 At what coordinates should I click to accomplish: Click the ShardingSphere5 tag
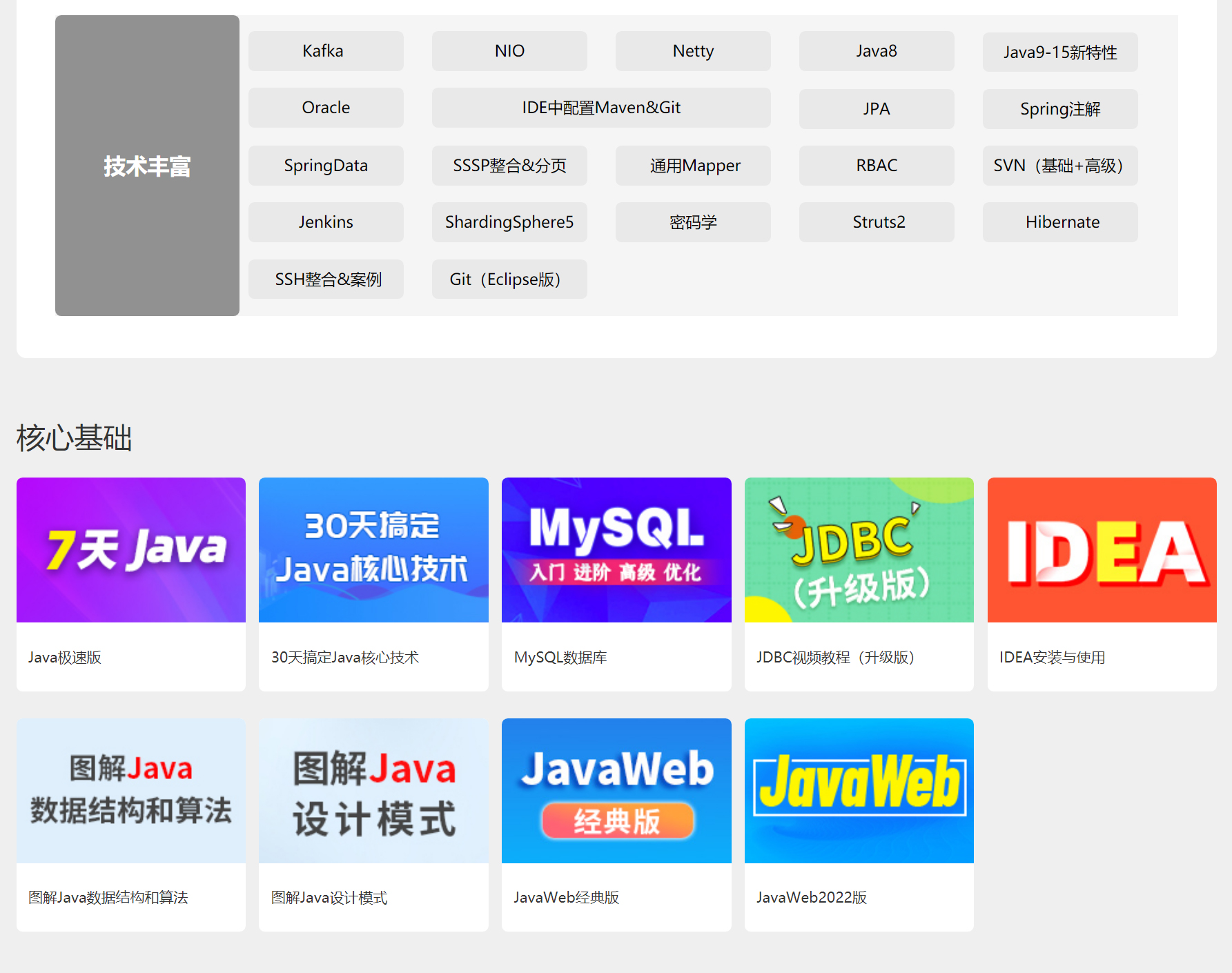pyautogui.click(x=509, y=222)
